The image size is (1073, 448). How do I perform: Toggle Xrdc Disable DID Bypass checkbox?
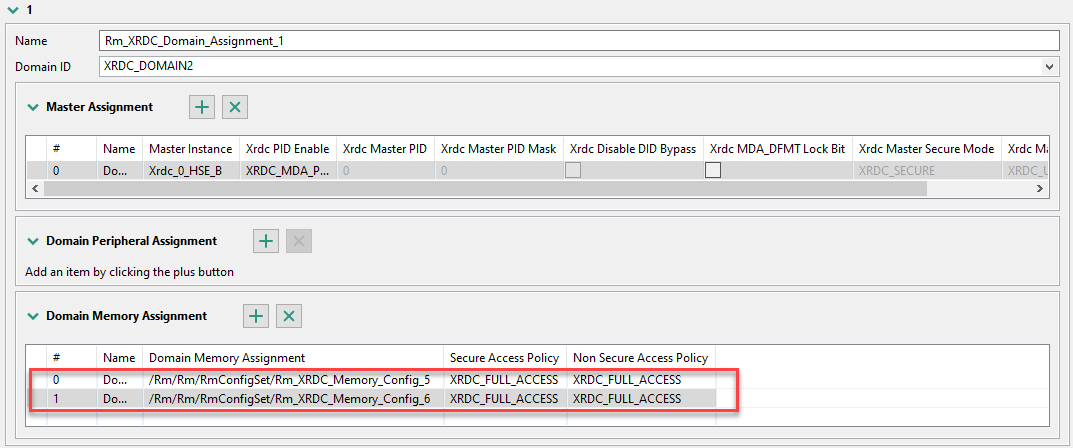pyautogui.click(x=574, y=171)
